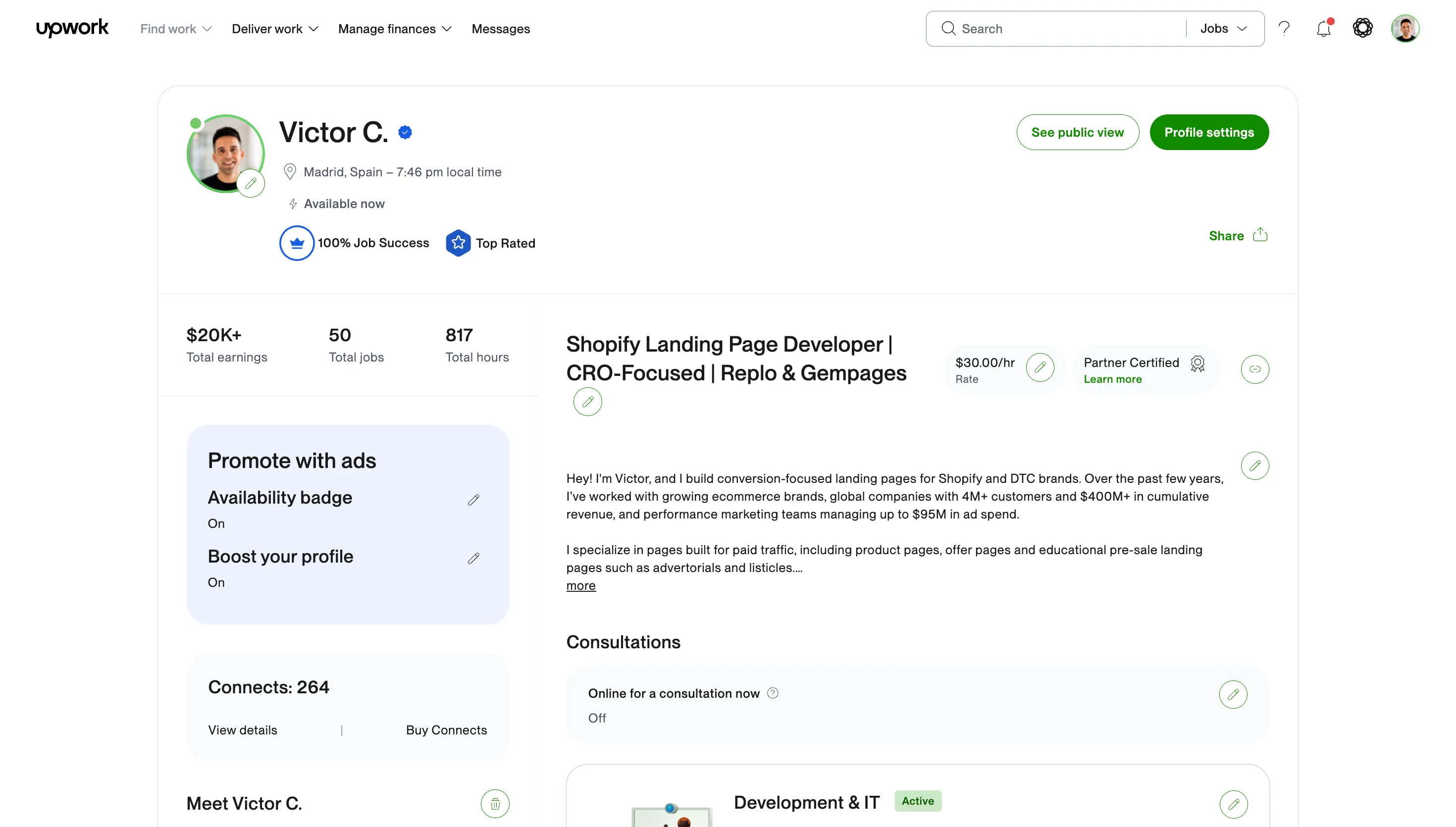Click the Top Rated star badge
Screen dimensions: 1456x827
(x=458, y=243)
